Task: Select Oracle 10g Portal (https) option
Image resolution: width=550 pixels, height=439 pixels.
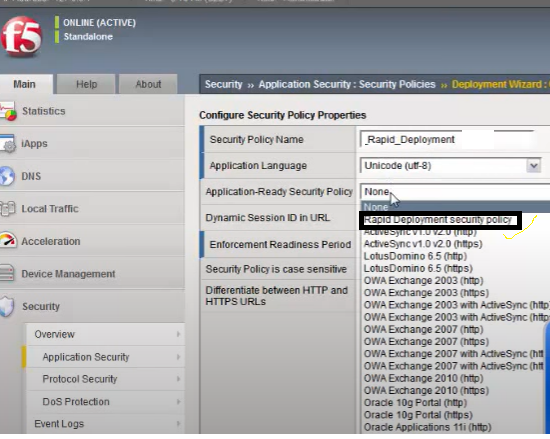Action: [418, 415]
